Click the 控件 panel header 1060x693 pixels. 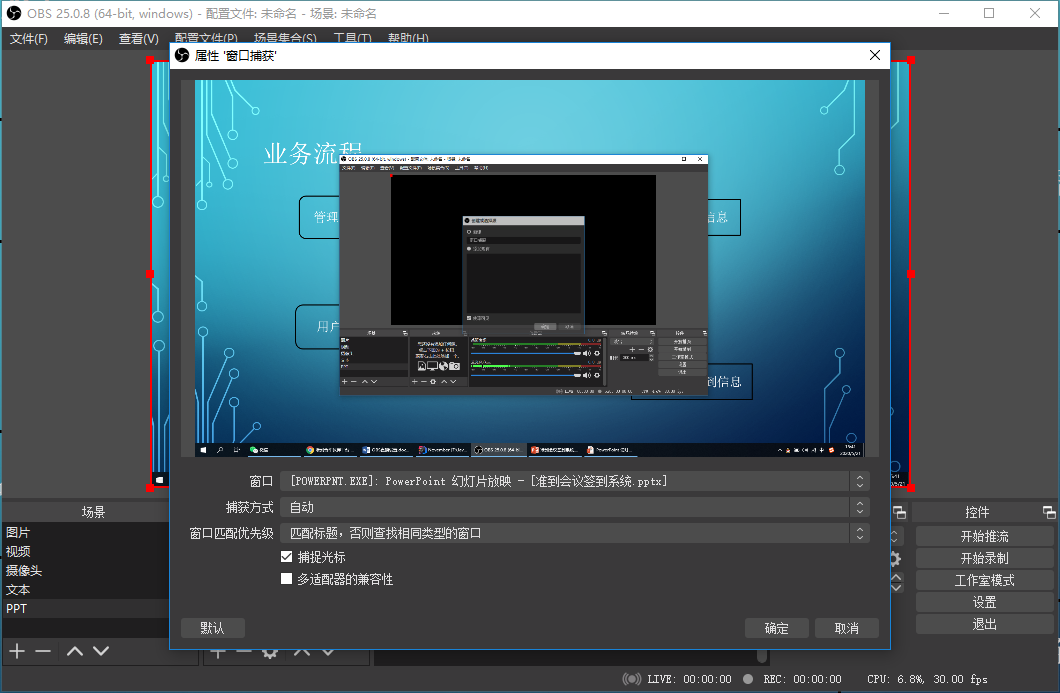pyautogui.click(x=977, y=512)
